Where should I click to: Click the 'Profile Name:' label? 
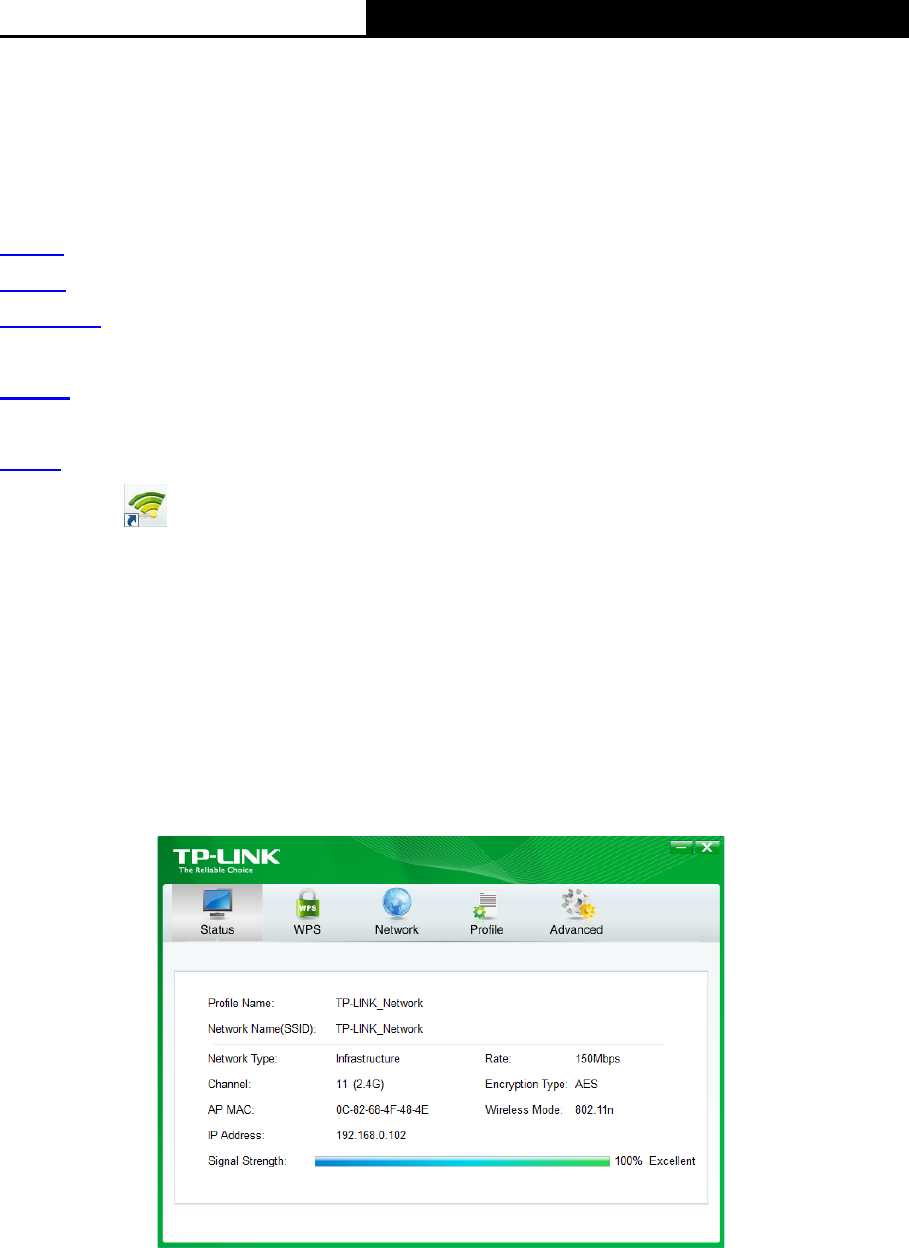(x=241, y=1003)
